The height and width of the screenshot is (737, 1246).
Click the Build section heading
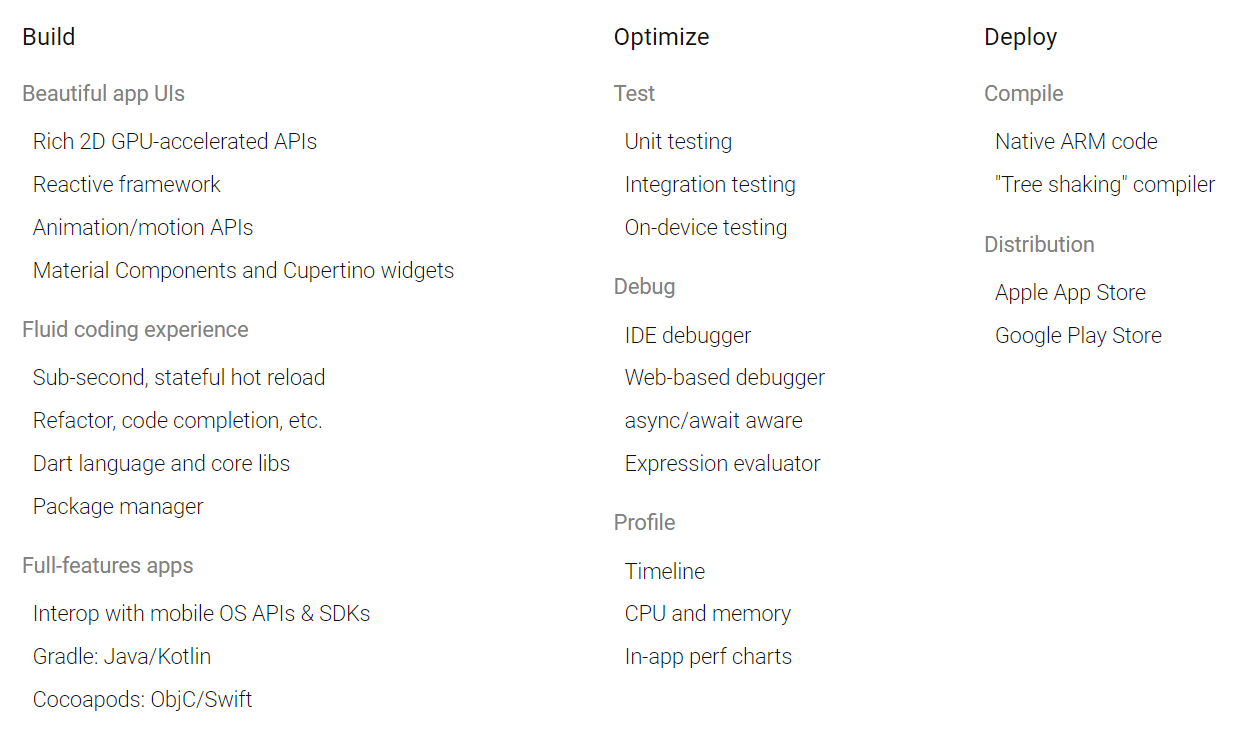tap(49, 37)
